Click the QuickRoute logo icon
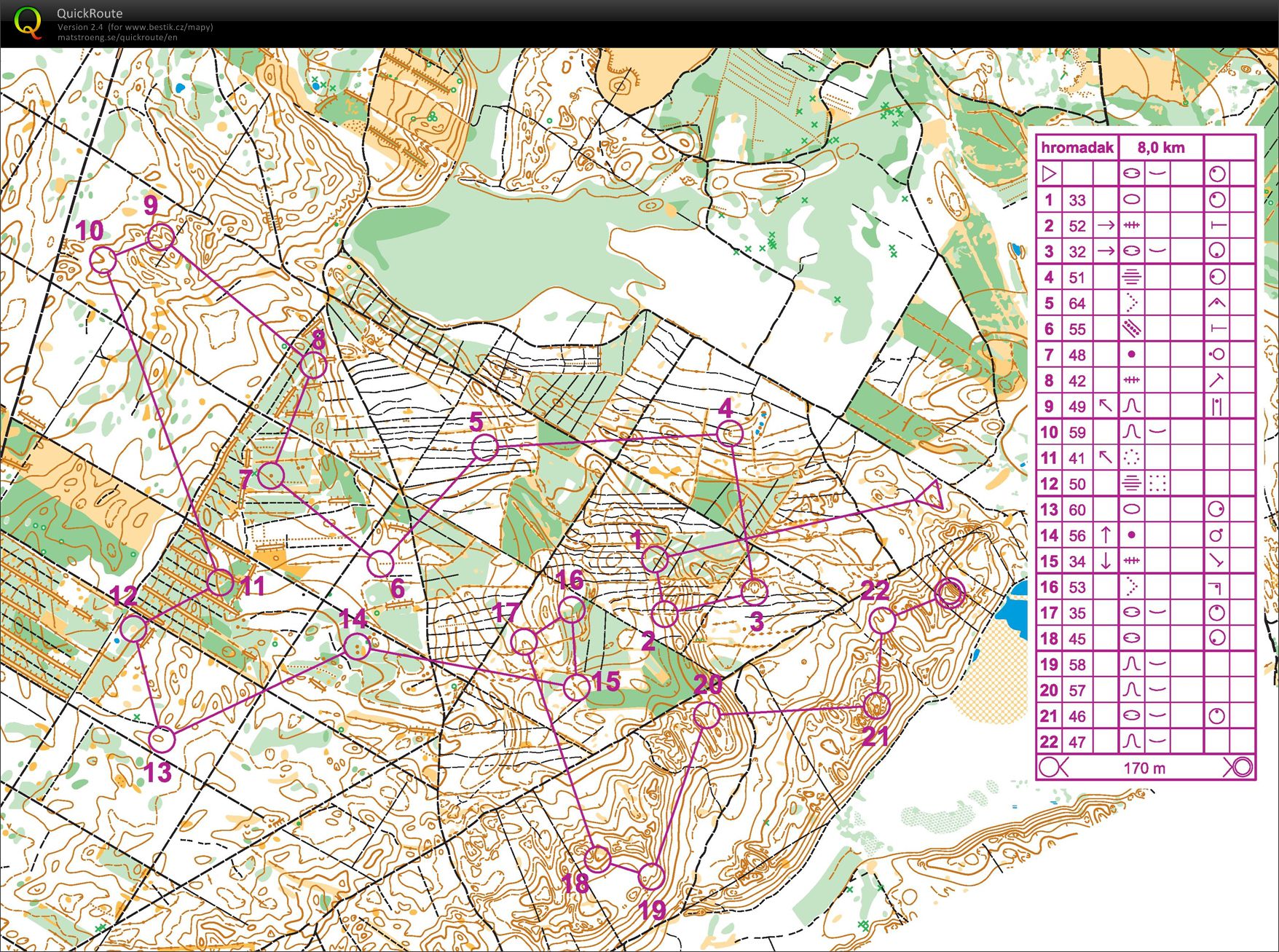1279x952 pixels. click(28, 22)
